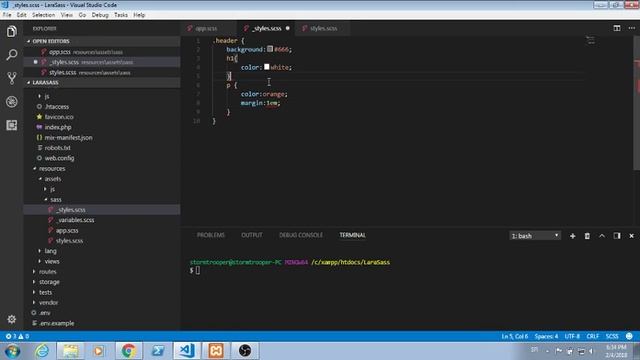Image resolution: width=640 pixels, height=360 pixels.
Task: Open the Edit menu
Action: click(22, 15)
